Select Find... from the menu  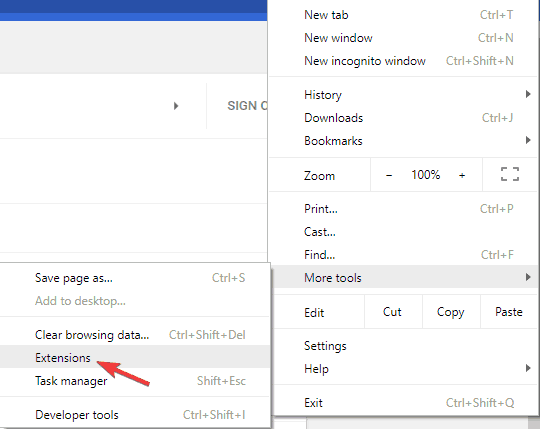(403, 255)
